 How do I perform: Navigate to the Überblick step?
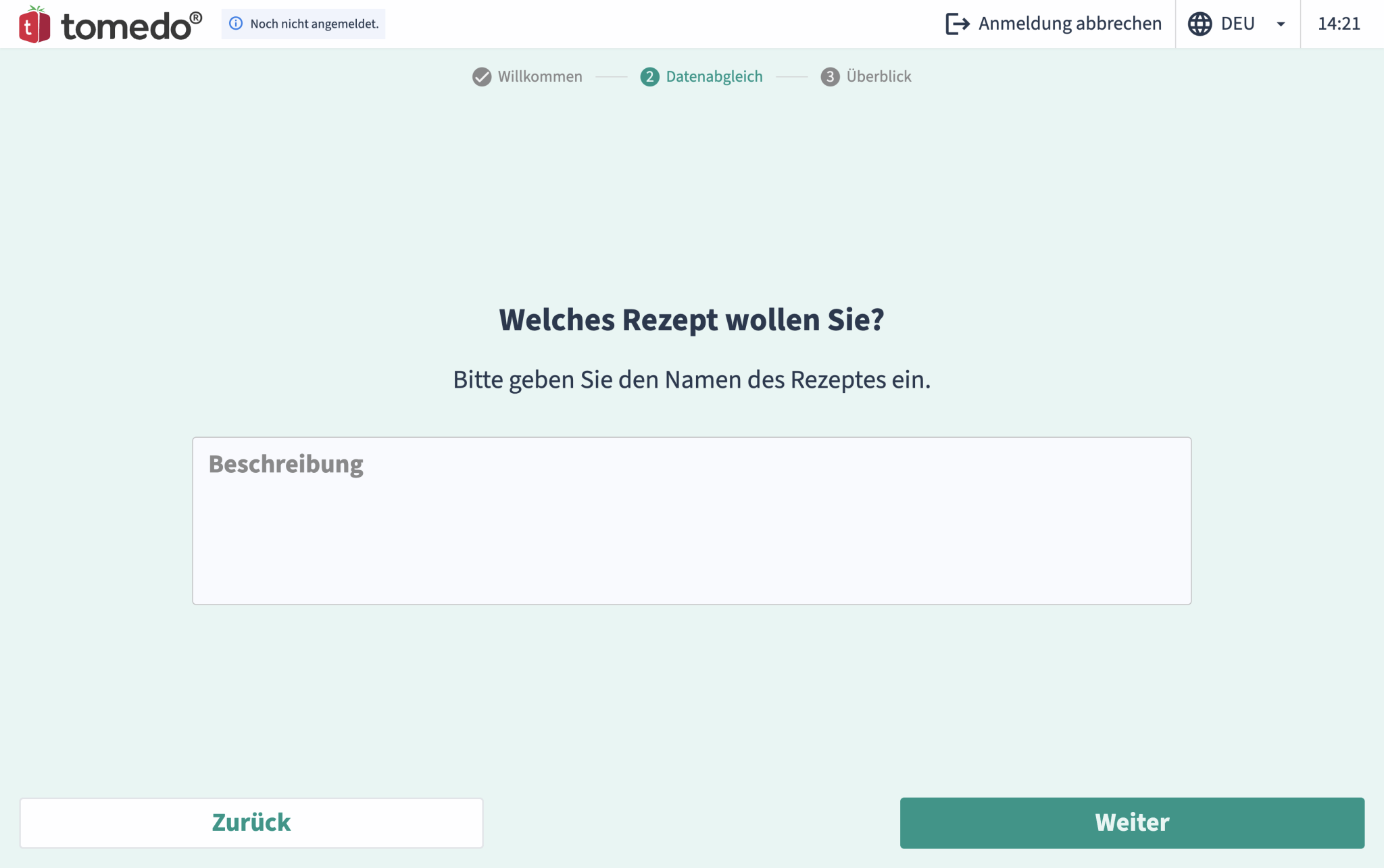(879, 76)
